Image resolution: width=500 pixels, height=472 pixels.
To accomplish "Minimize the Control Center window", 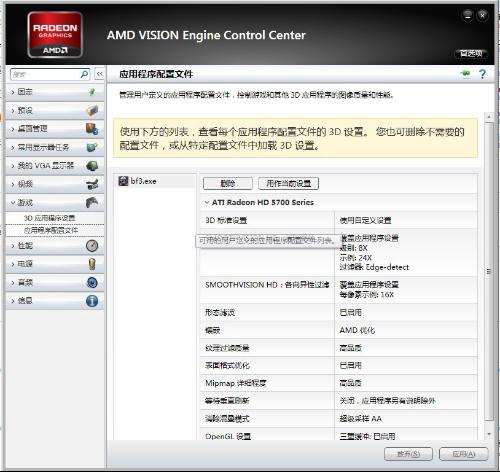I will click(x=467, y=15).
